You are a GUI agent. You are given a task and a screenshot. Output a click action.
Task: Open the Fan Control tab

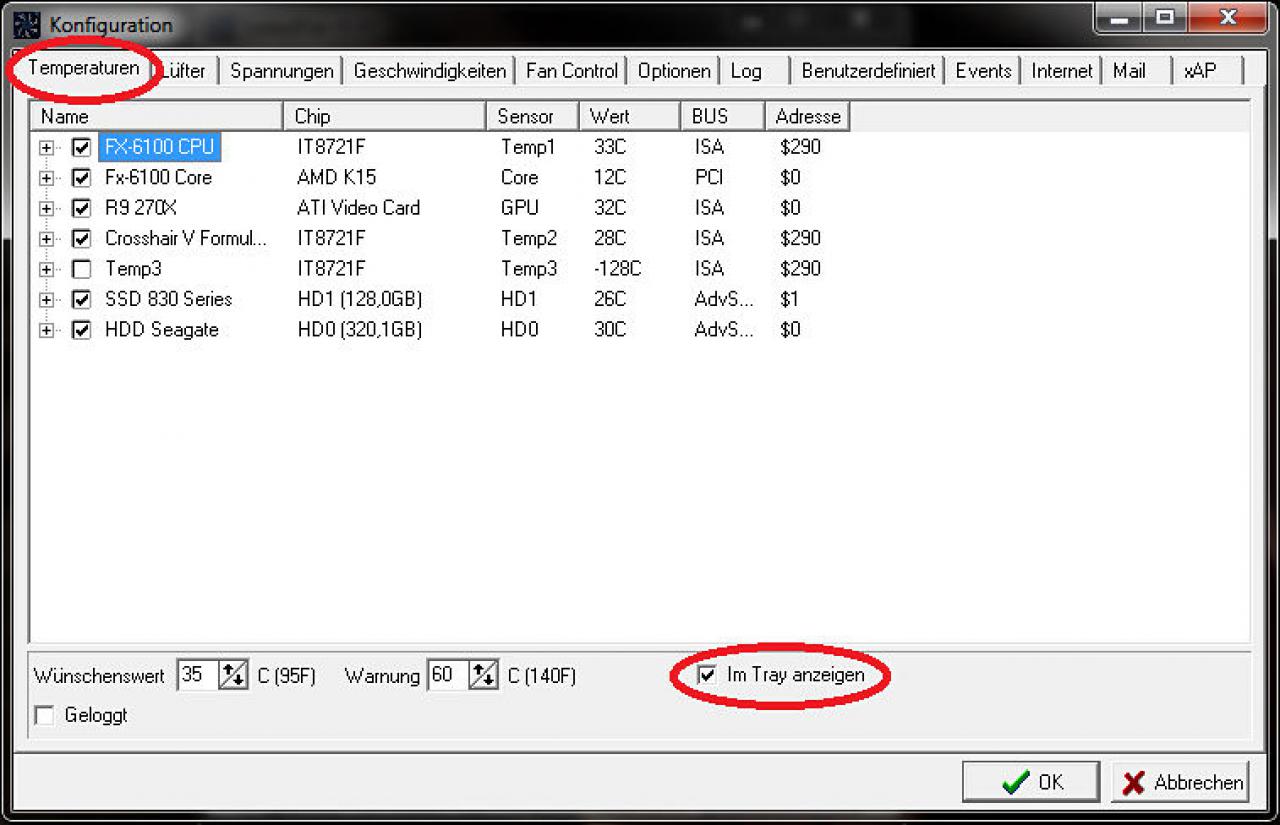pos(572,71)
